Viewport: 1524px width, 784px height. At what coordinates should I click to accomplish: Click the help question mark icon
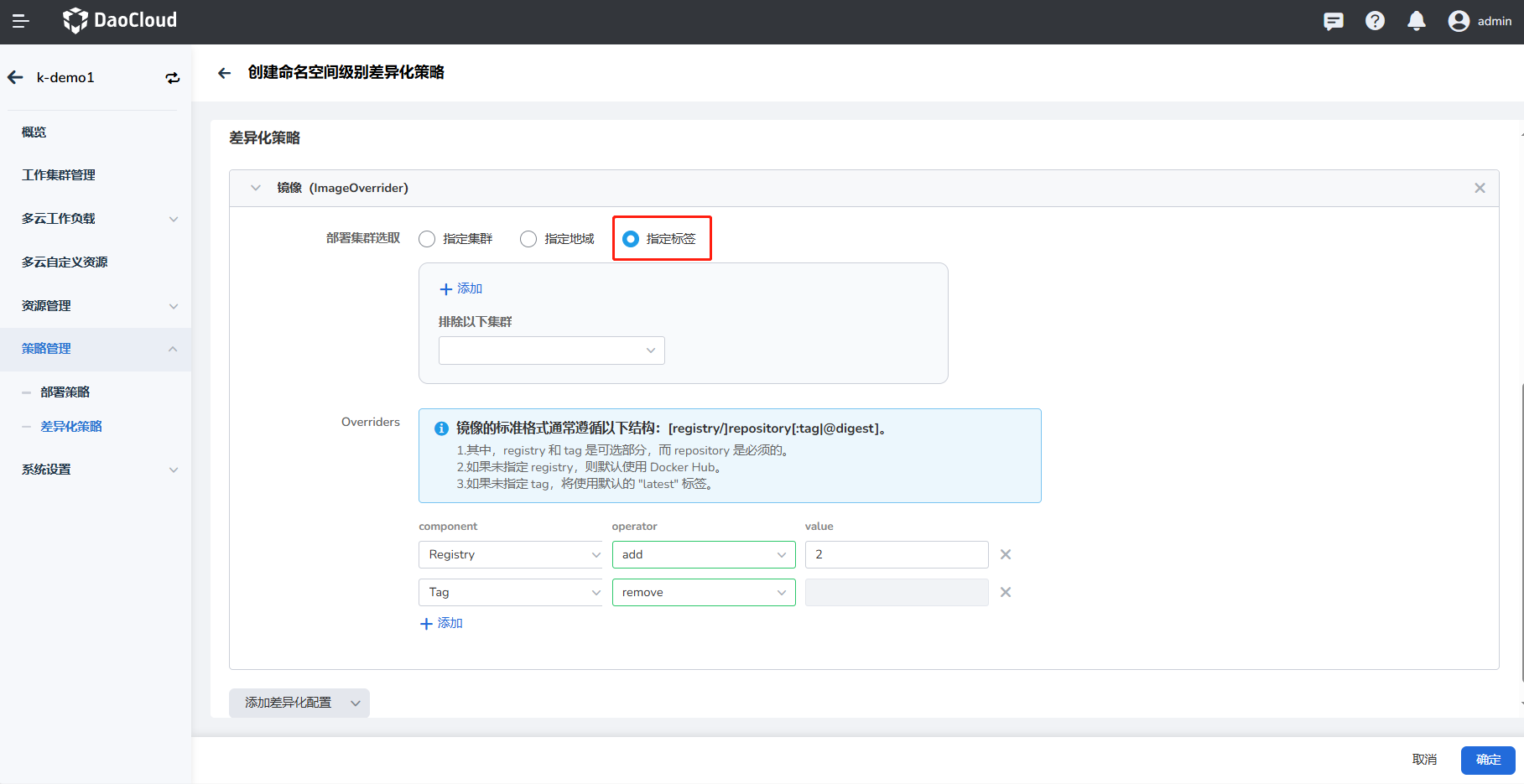(1375, 21)
